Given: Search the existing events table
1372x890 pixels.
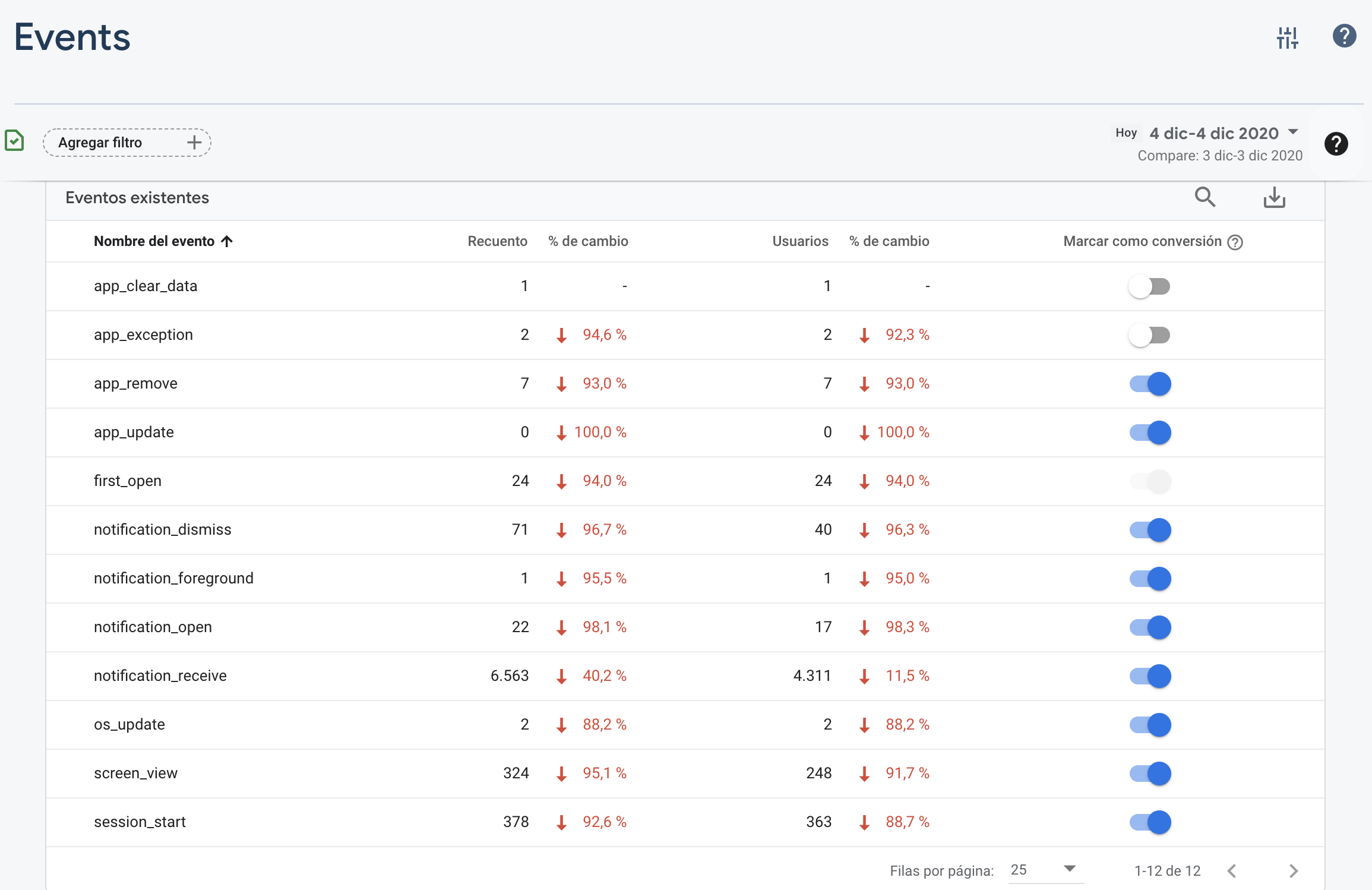Looking at the screenshot, I should pyautogui.click(x=1205, y=197).
